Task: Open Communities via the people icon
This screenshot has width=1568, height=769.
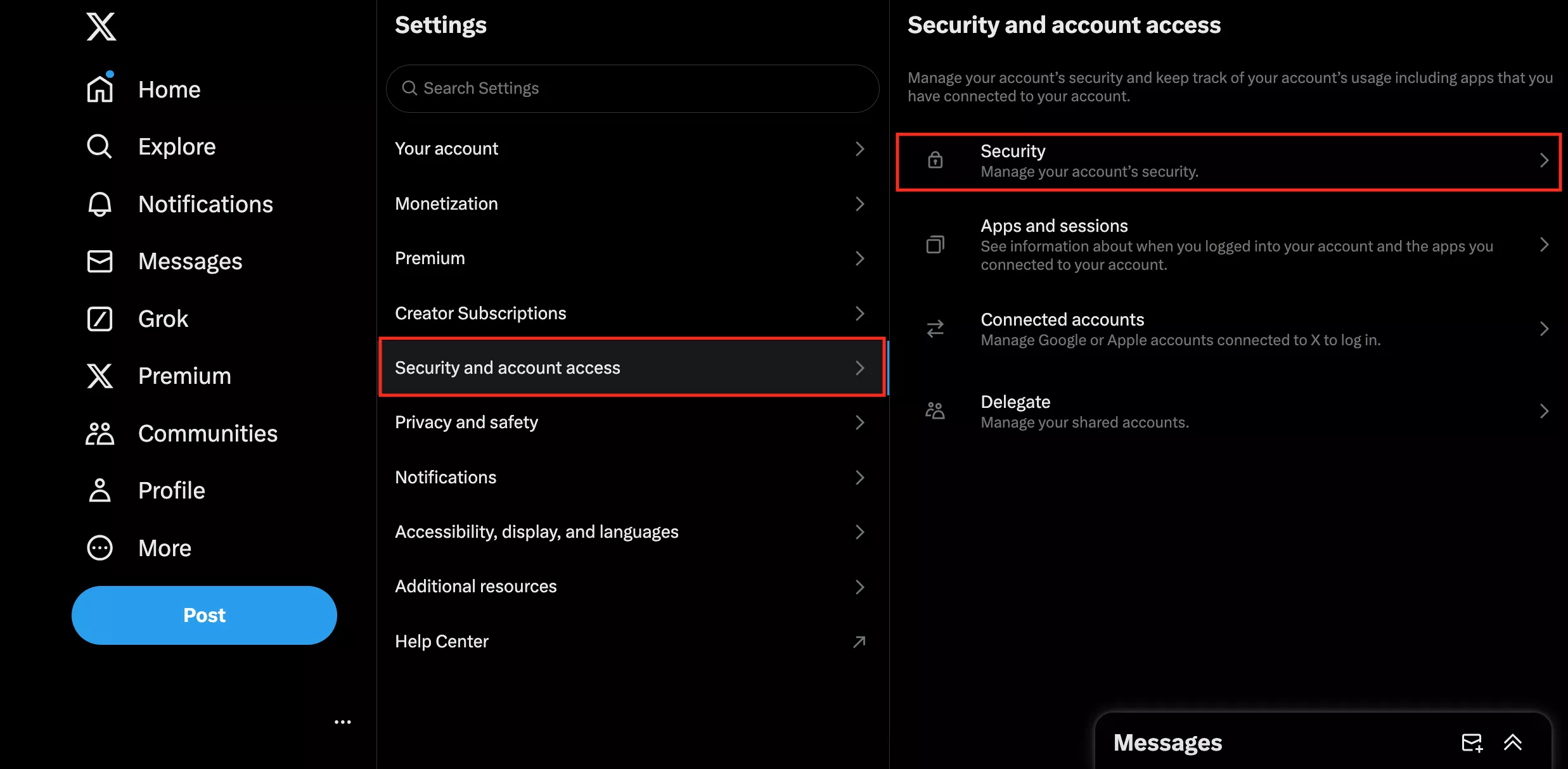Action: click(100, 433)
